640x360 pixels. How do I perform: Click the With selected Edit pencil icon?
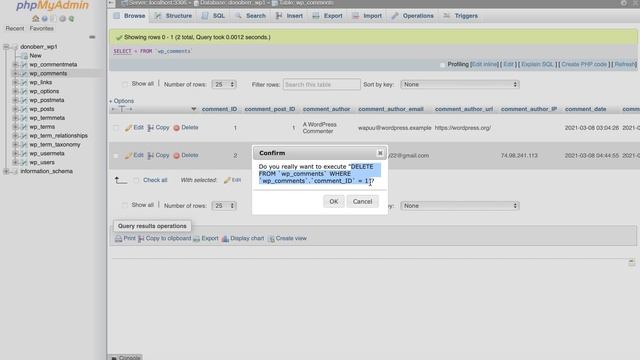coord(227,180)
